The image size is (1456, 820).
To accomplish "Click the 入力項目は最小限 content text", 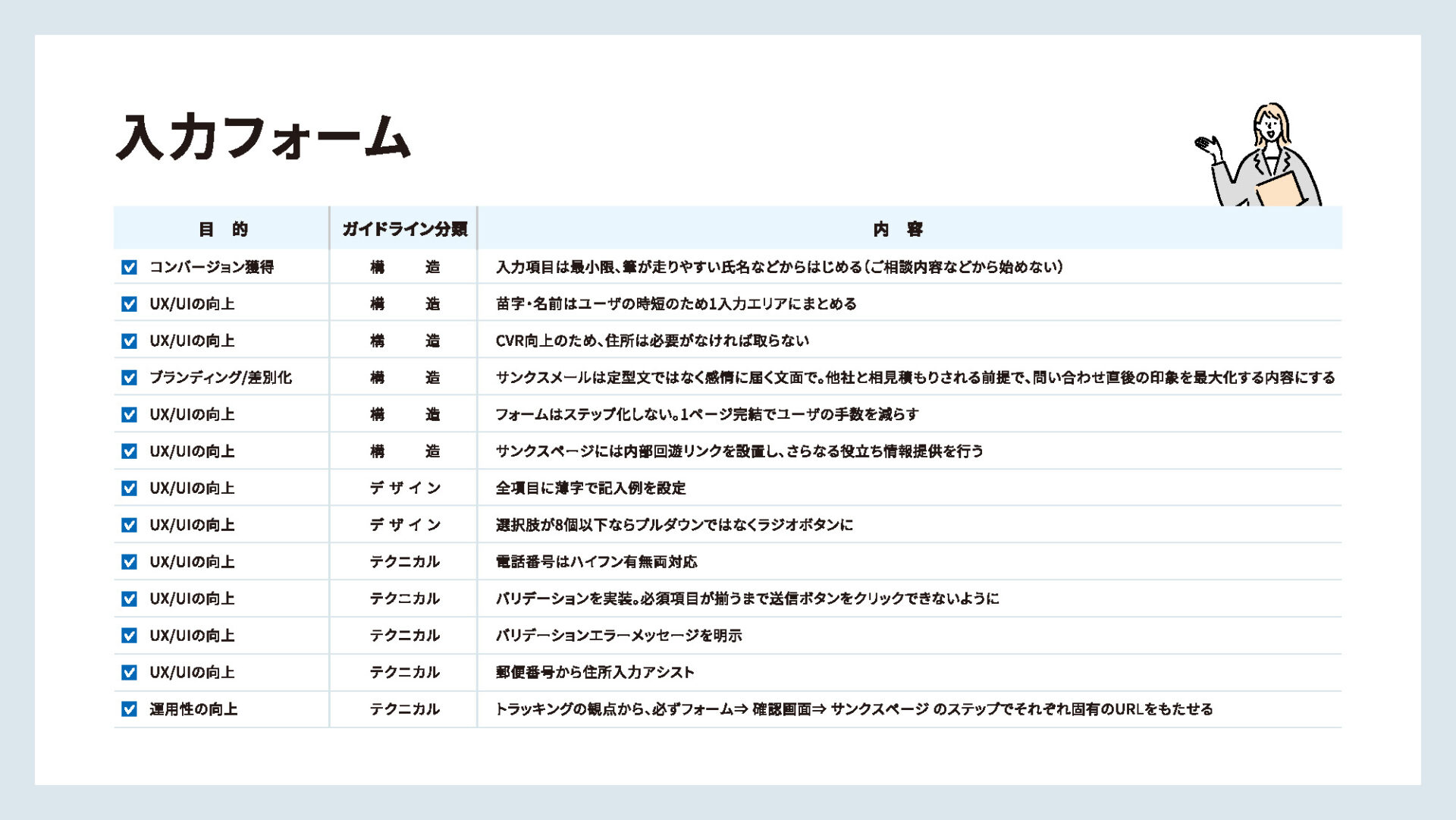I will tap(779, 267).
